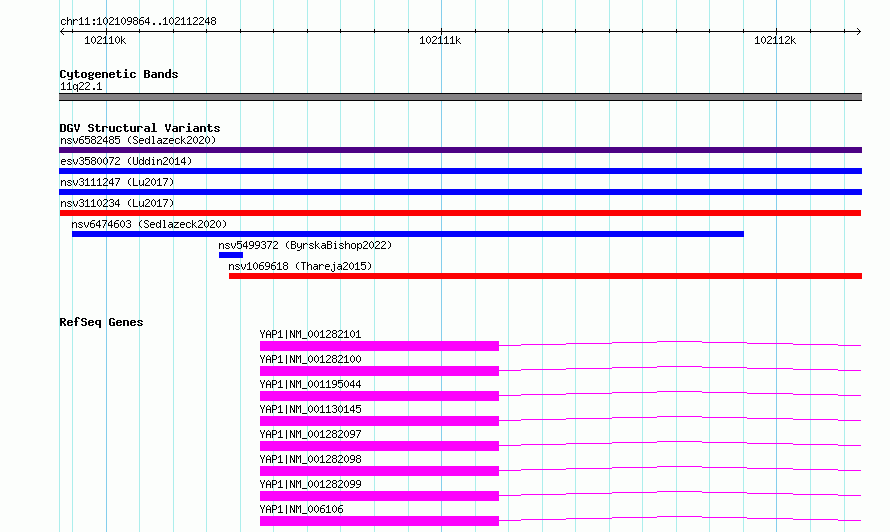890x532 pixels.
Task: Open the YAP1|NM_001282098 transcript label
Action: point(310,459)
